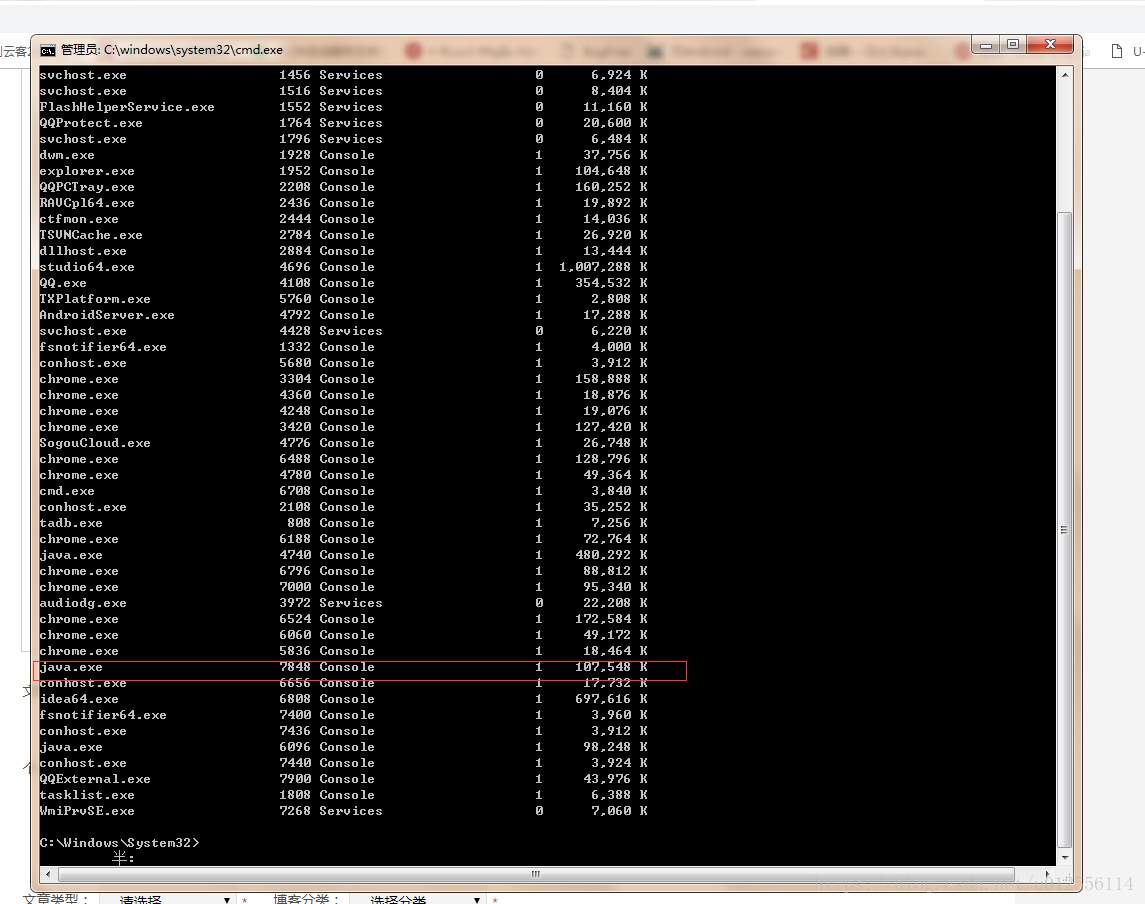The height and width of the screenshot is (904, 1145).
Task: Maximize the cmd.exe window
Action: tap(1013, 45)
